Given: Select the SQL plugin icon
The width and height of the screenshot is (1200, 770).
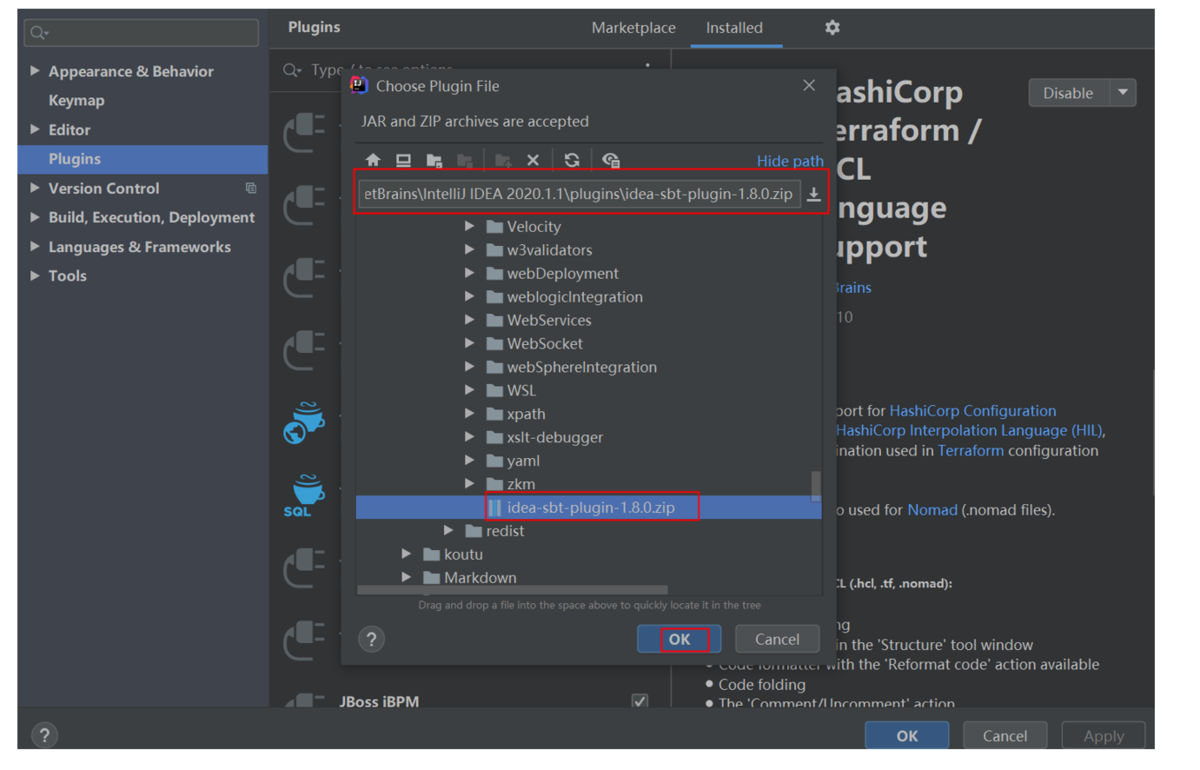Looking at the screenshot, I should (305, 496).
